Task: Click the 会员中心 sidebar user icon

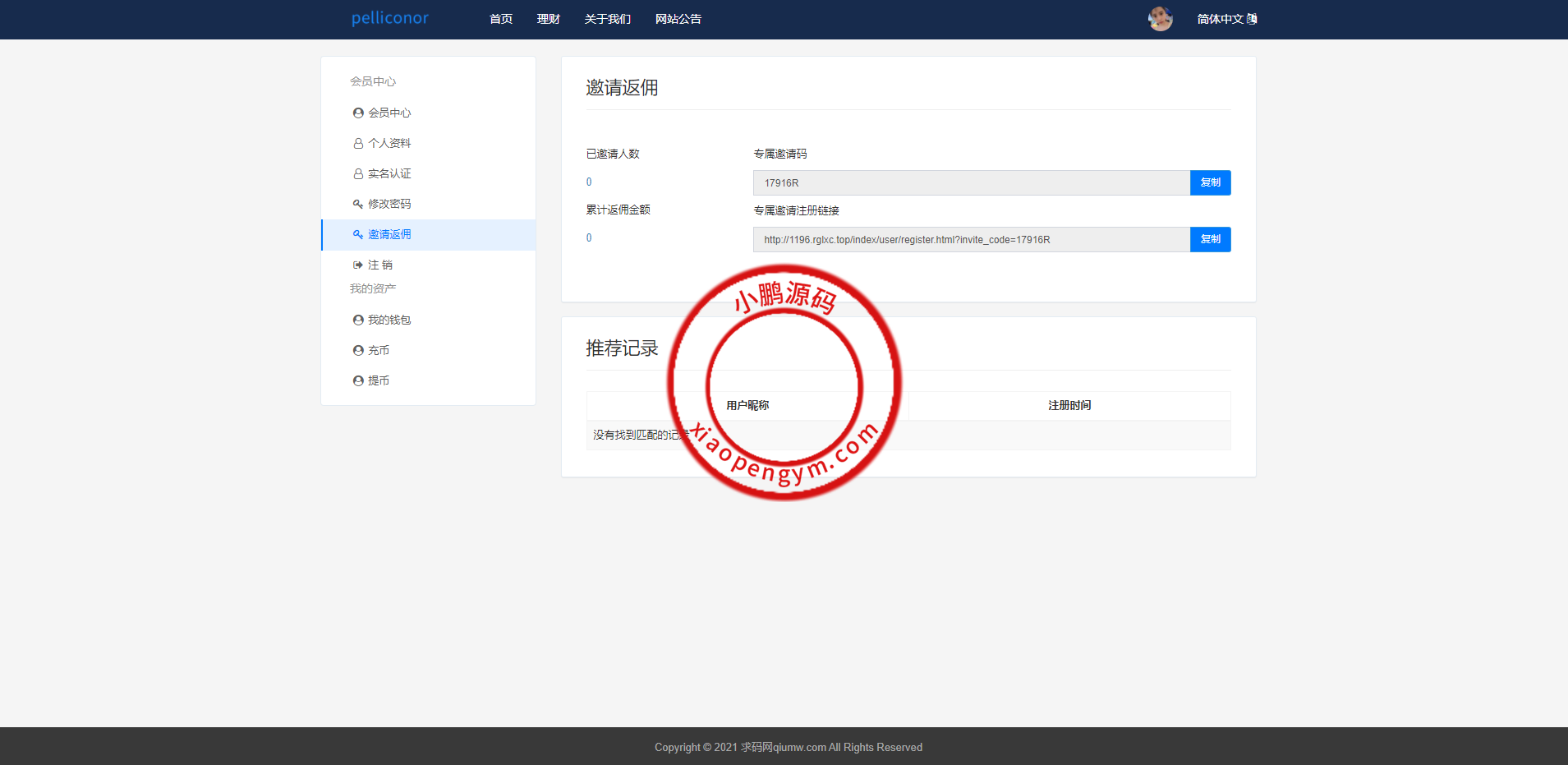Action: tap(358, 113)
